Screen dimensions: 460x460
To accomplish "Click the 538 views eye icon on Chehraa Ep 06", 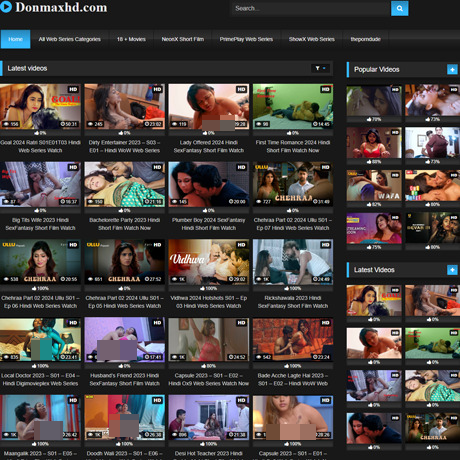I will [6, 279].
